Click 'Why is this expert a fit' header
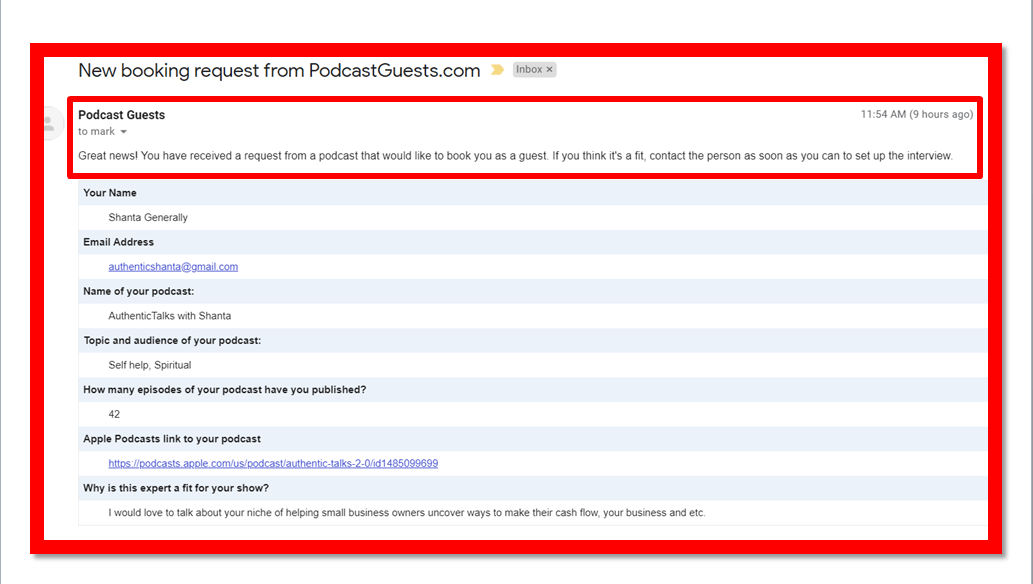The width and height of the screenshot is (1033, 584). pos(176,488)
